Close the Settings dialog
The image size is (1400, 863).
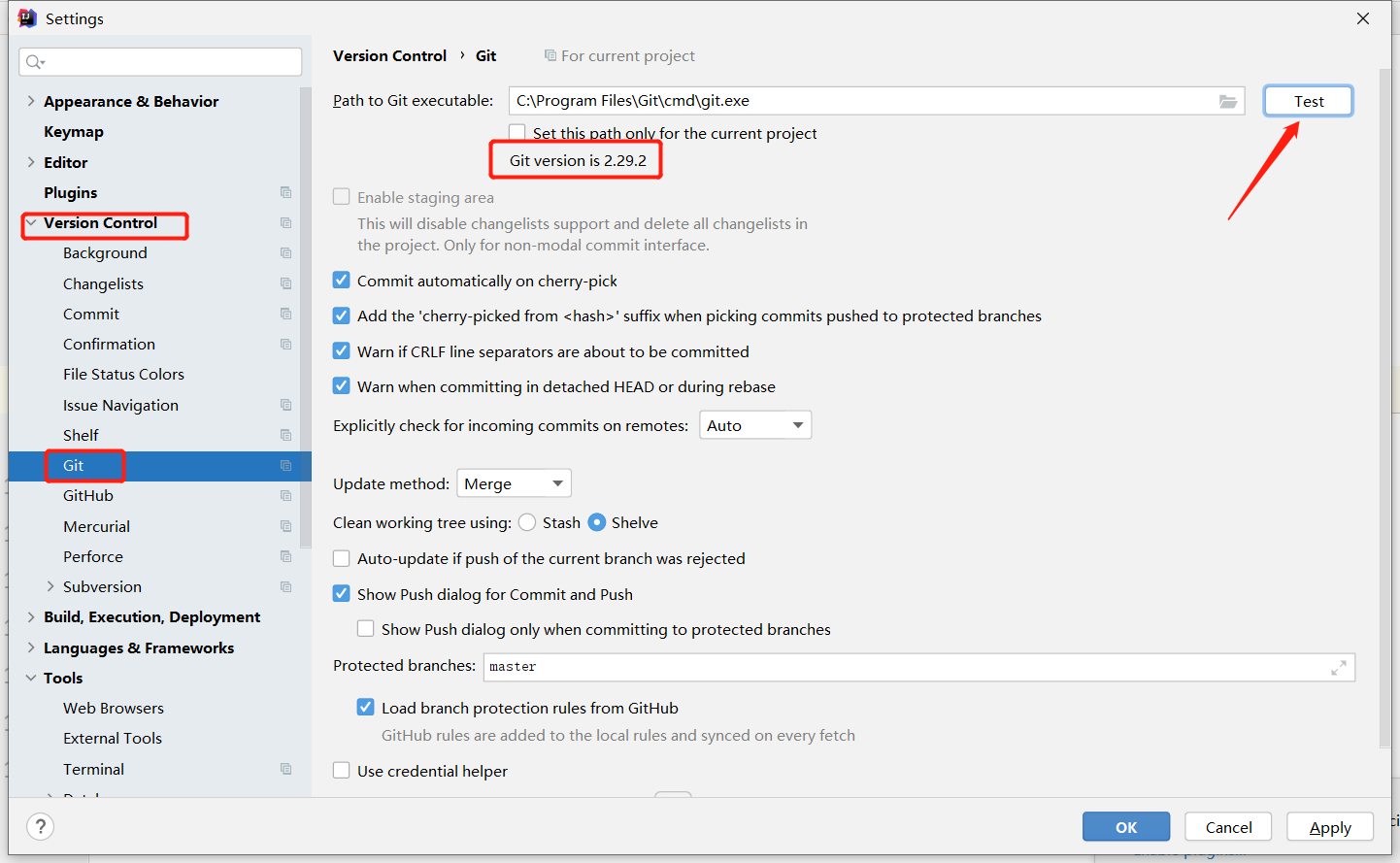(x=1363, y=18)
